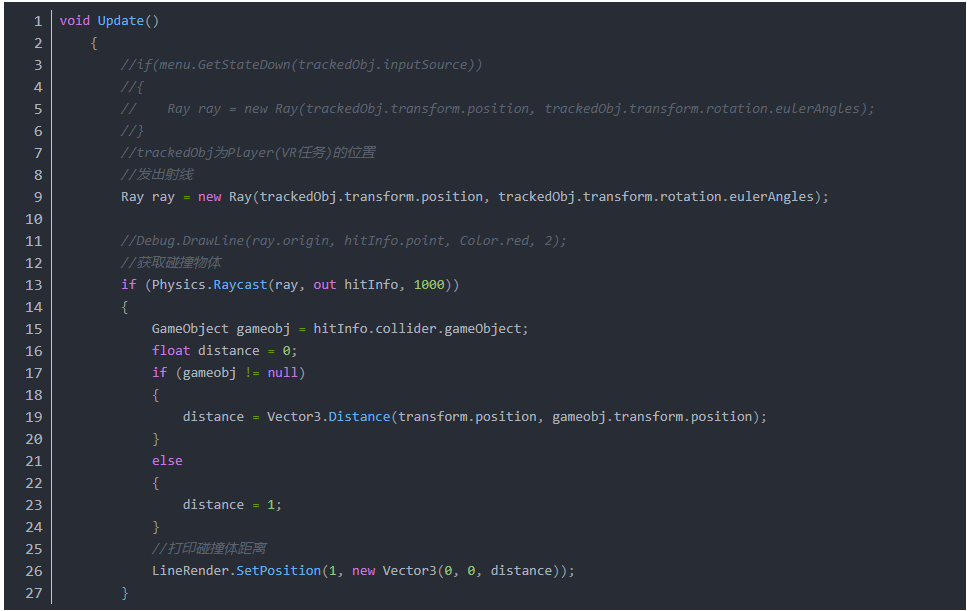Click the hitInfo.collider.gameObject expression
The width and height of the screenshot is (967, 611).
419,329
